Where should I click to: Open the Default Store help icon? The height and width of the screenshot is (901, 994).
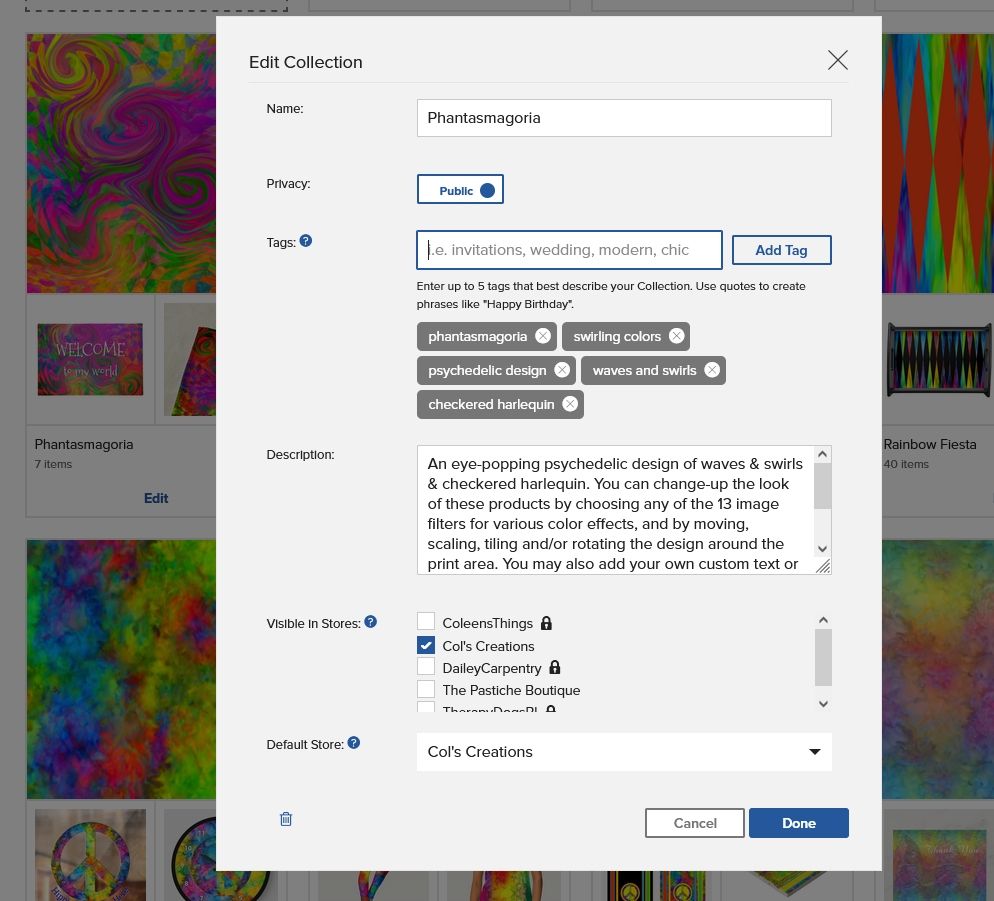353,743
